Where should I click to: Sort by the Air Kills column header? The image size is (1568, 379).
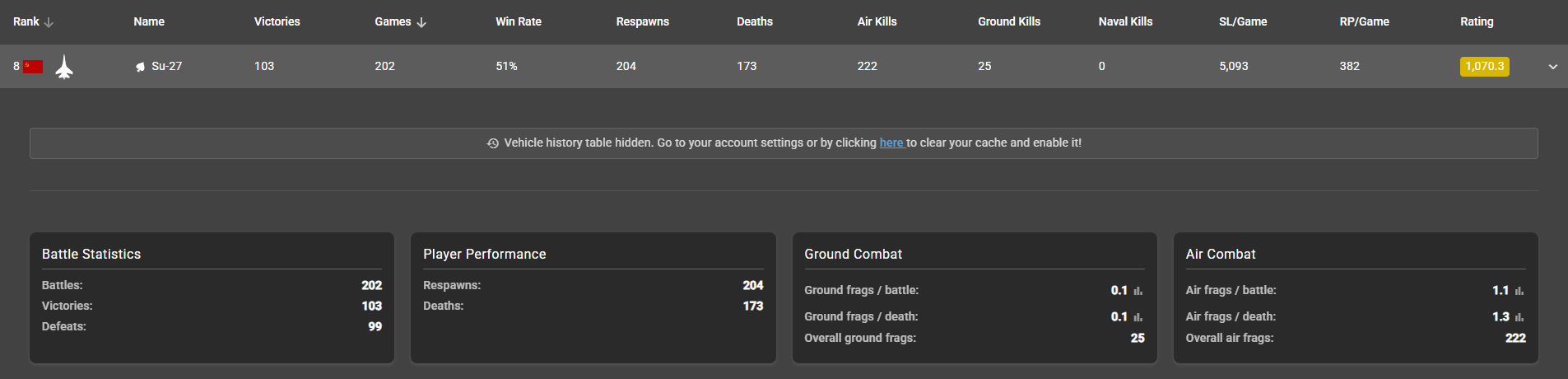coord(877,21)
